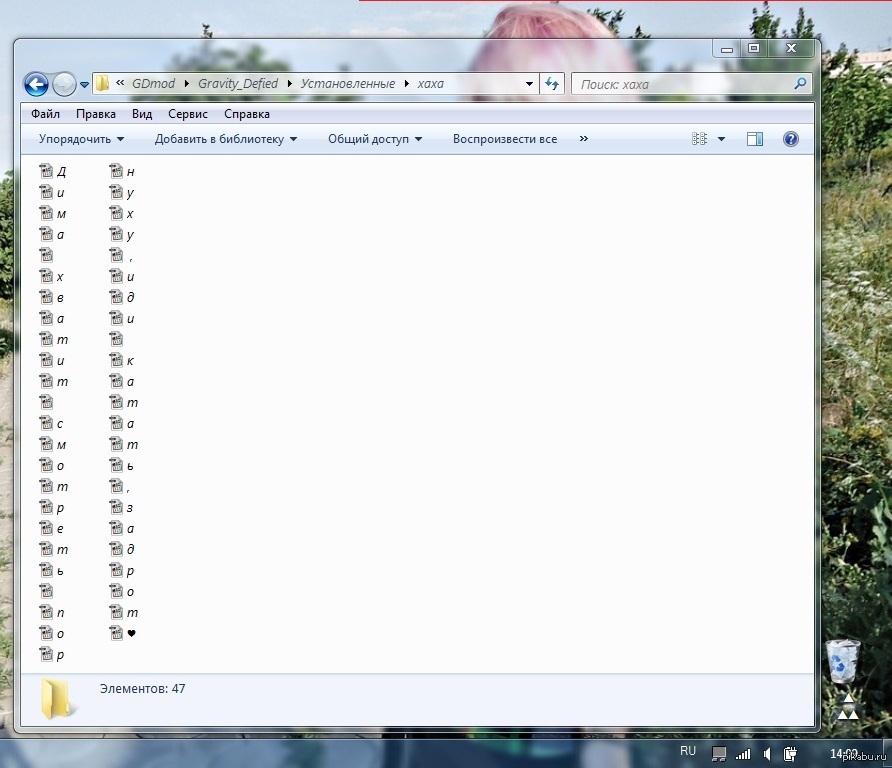Click the volume speaker icon in tray

point(767,753)
